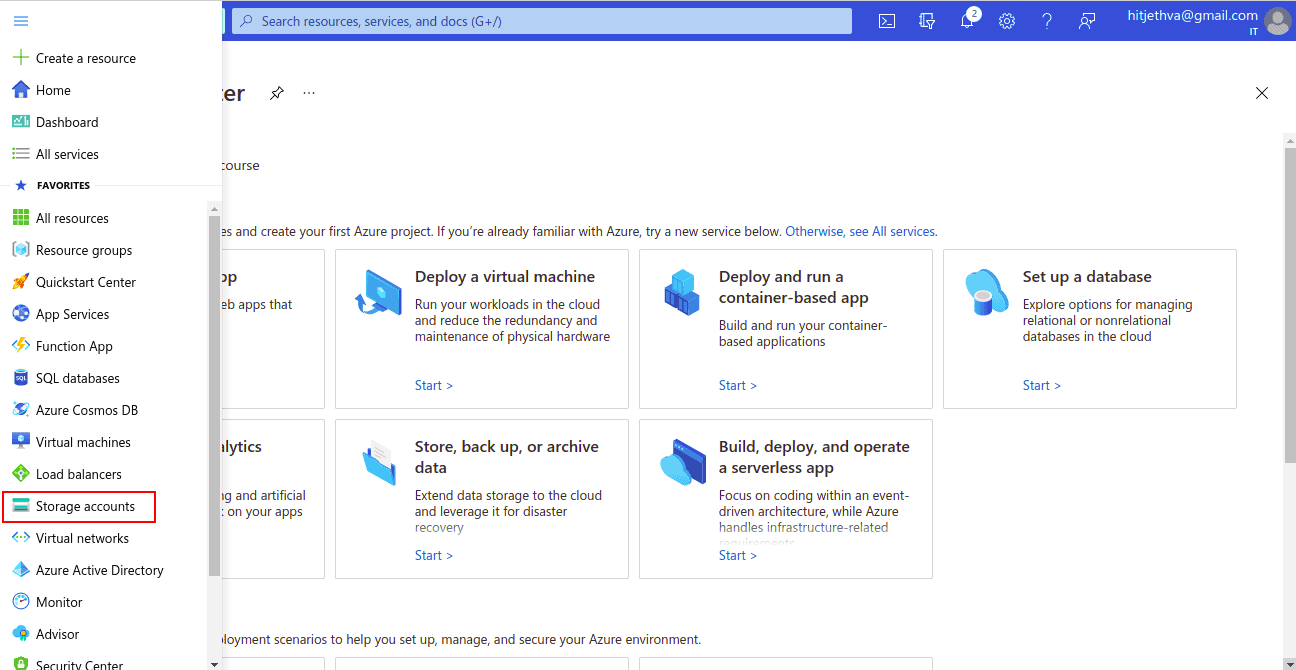This screenshot has width=1296, height=670.
Task: Open the Feedback icon in top bar
Action: [1087, 21]
